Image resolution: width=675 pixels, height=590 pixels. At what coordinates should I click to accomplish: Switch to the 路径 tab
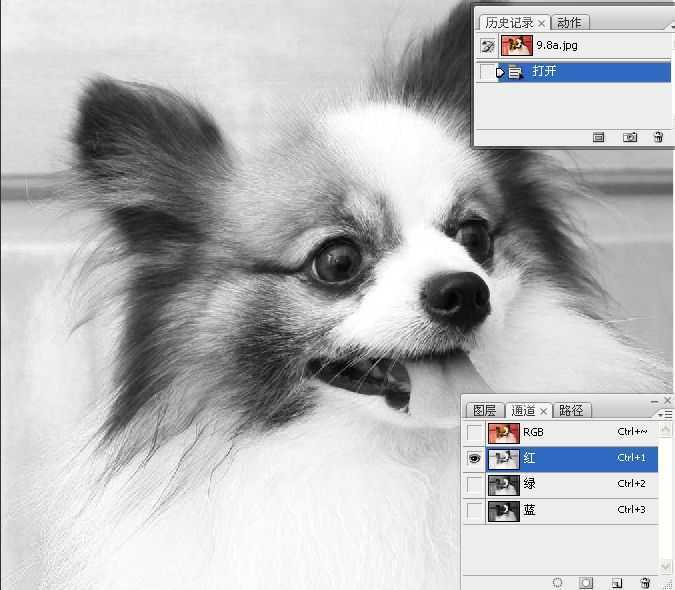tap(571, 411)
